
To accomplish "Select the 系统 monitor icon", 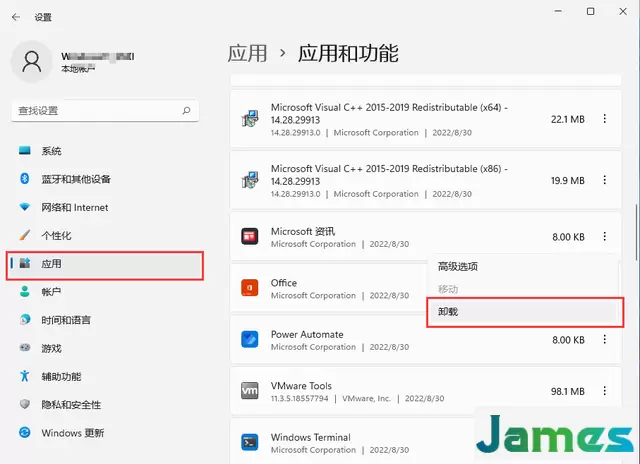I will coord(24,151).
